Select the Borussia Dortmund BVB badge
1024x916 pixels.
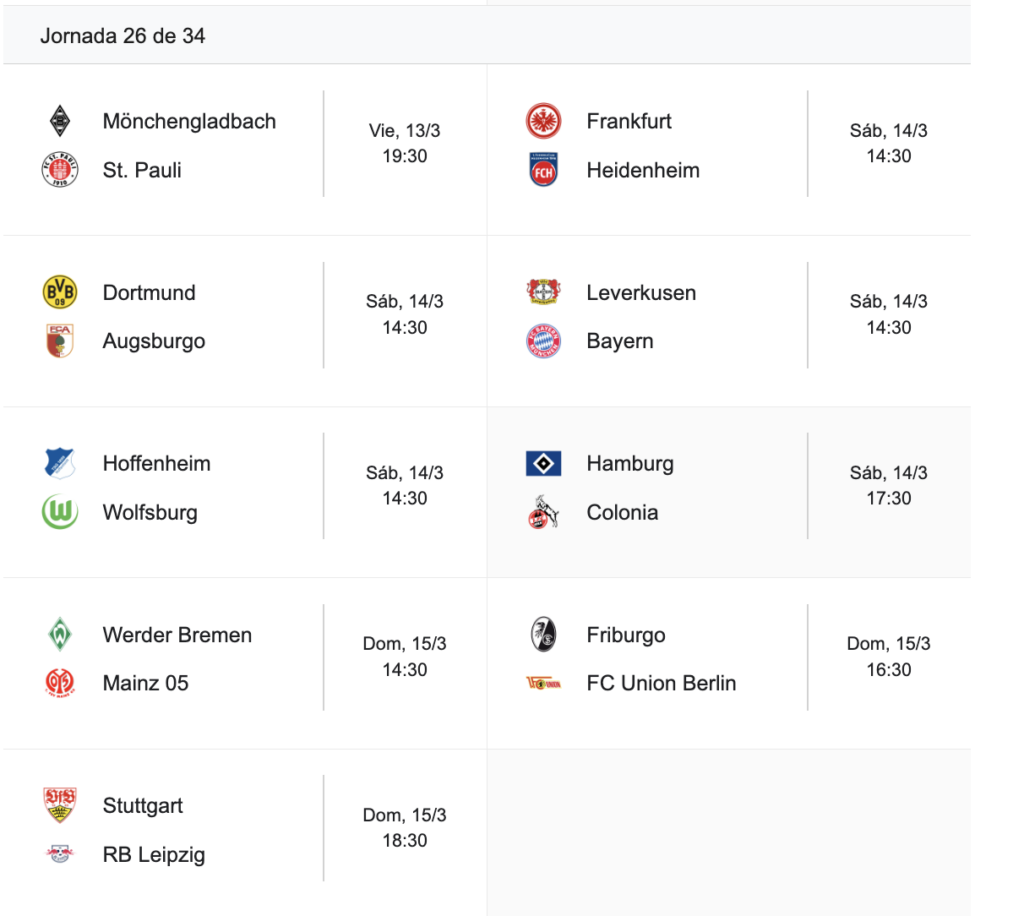pos(60,292)
